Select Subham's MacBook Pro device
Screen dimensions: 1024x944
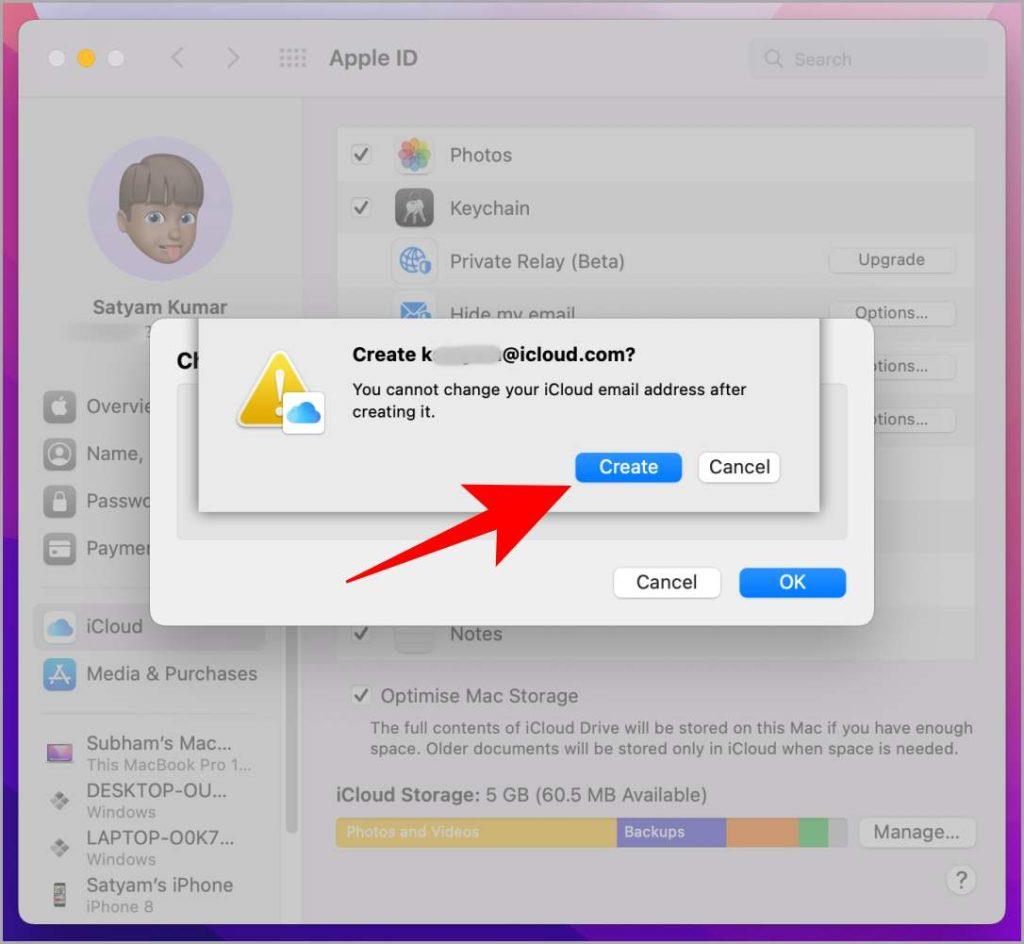150,753
